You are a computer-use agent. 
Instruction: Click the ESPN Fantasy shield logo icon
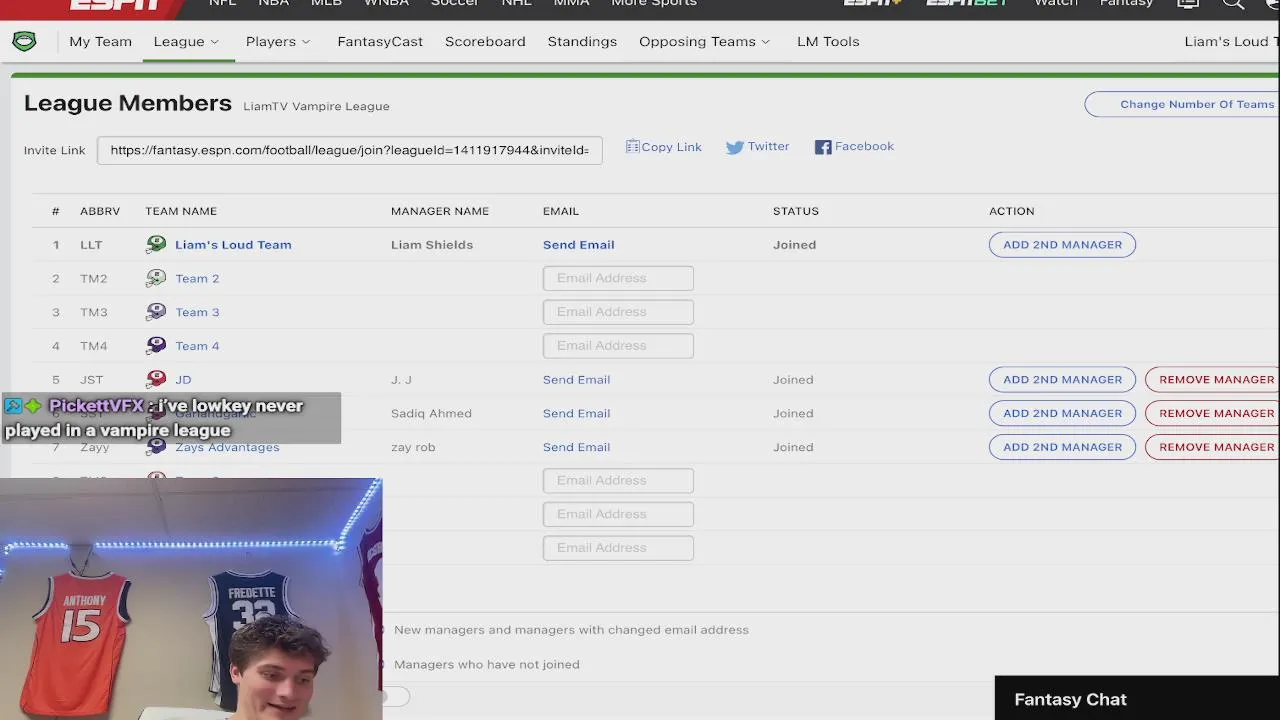tap(24, 41)
